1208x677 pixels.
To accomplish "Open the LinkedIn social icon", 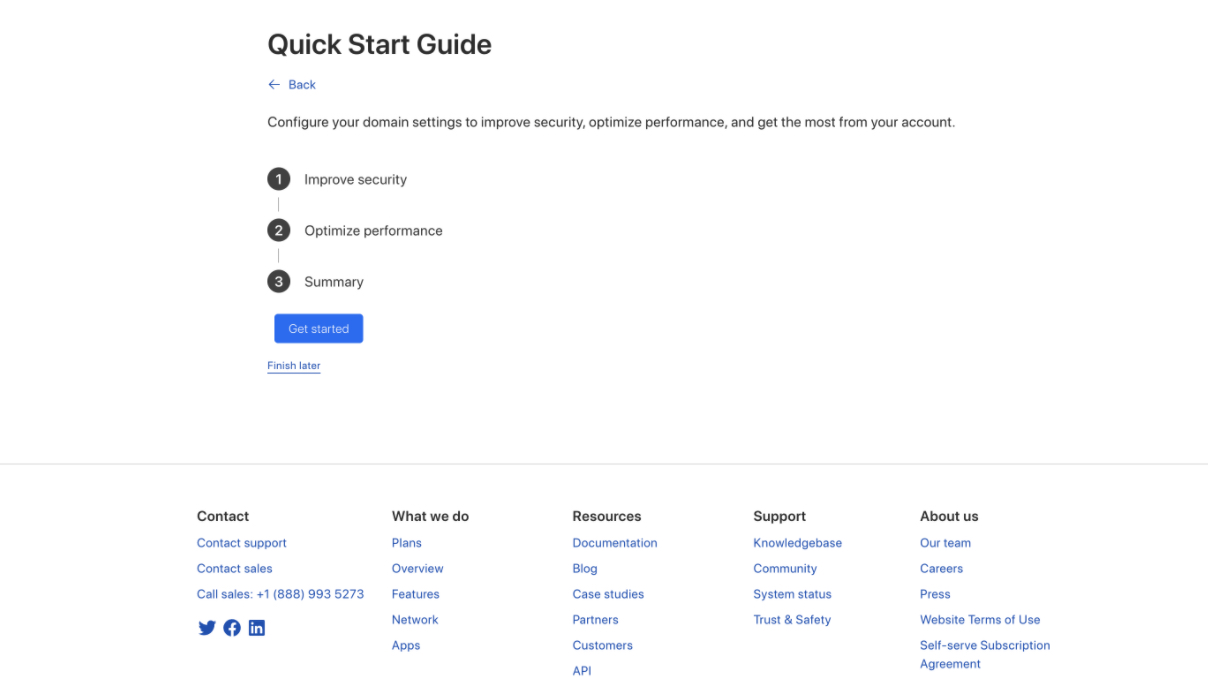I will tap(257, 628).
